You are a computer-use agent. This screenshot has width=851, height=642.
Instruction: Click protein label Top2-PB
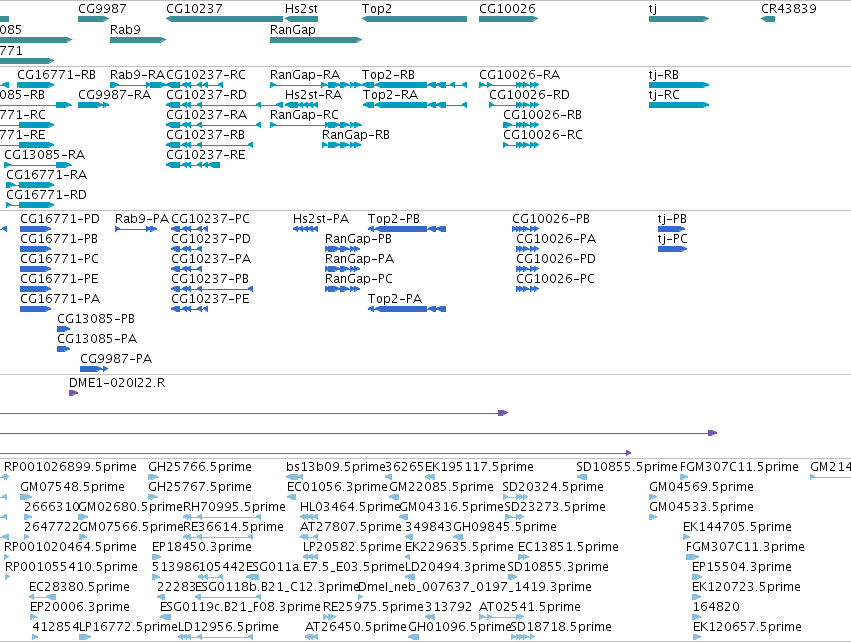pyautogui.click(x=394, y=219)
